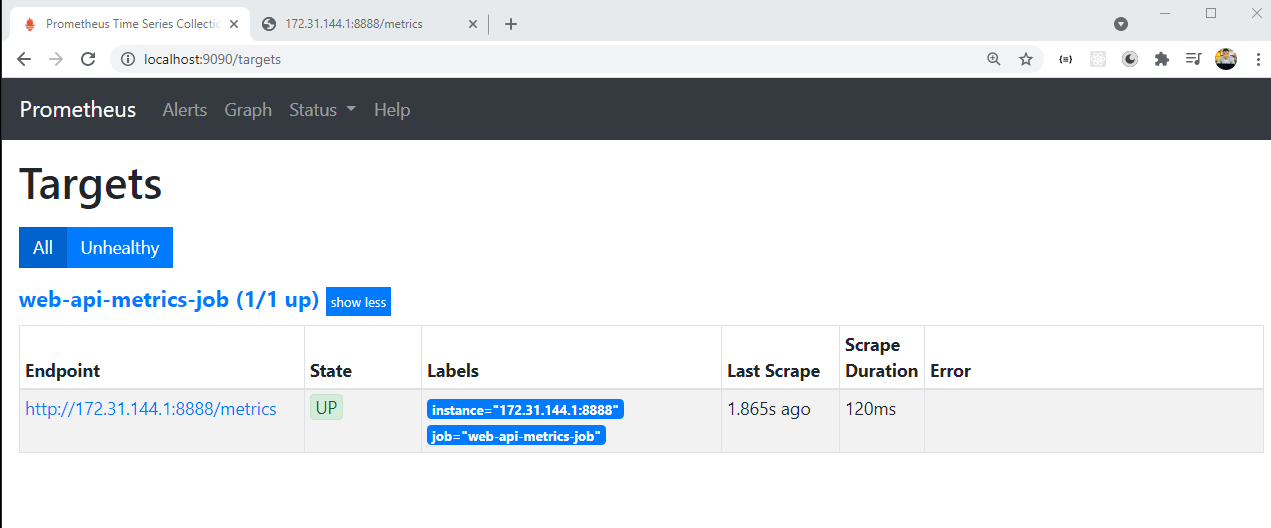Open the http://172.31.144.1:8888/metrics endpoint link

(151, 409)
